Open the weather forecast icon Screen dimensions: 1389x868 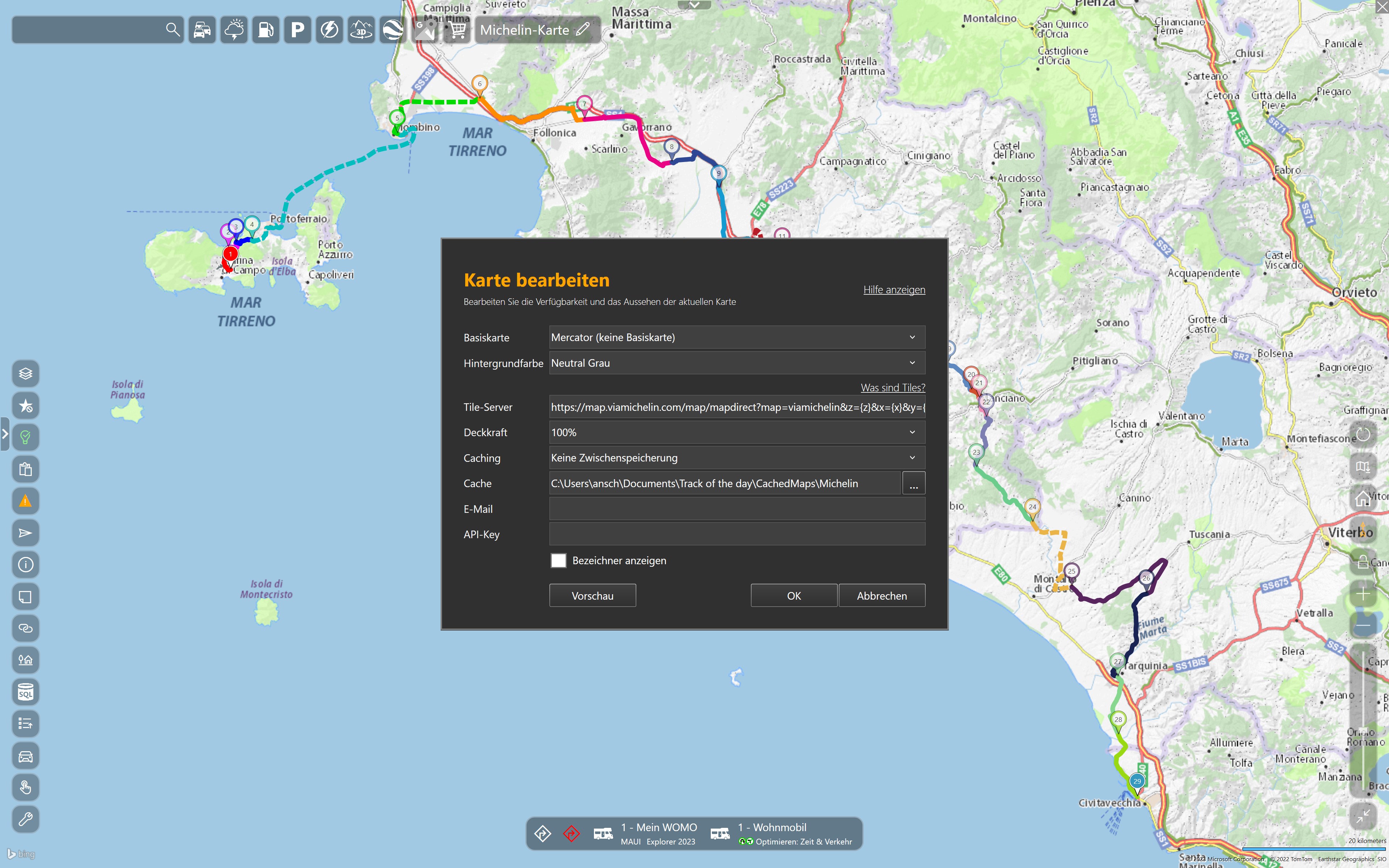[234, 30]
